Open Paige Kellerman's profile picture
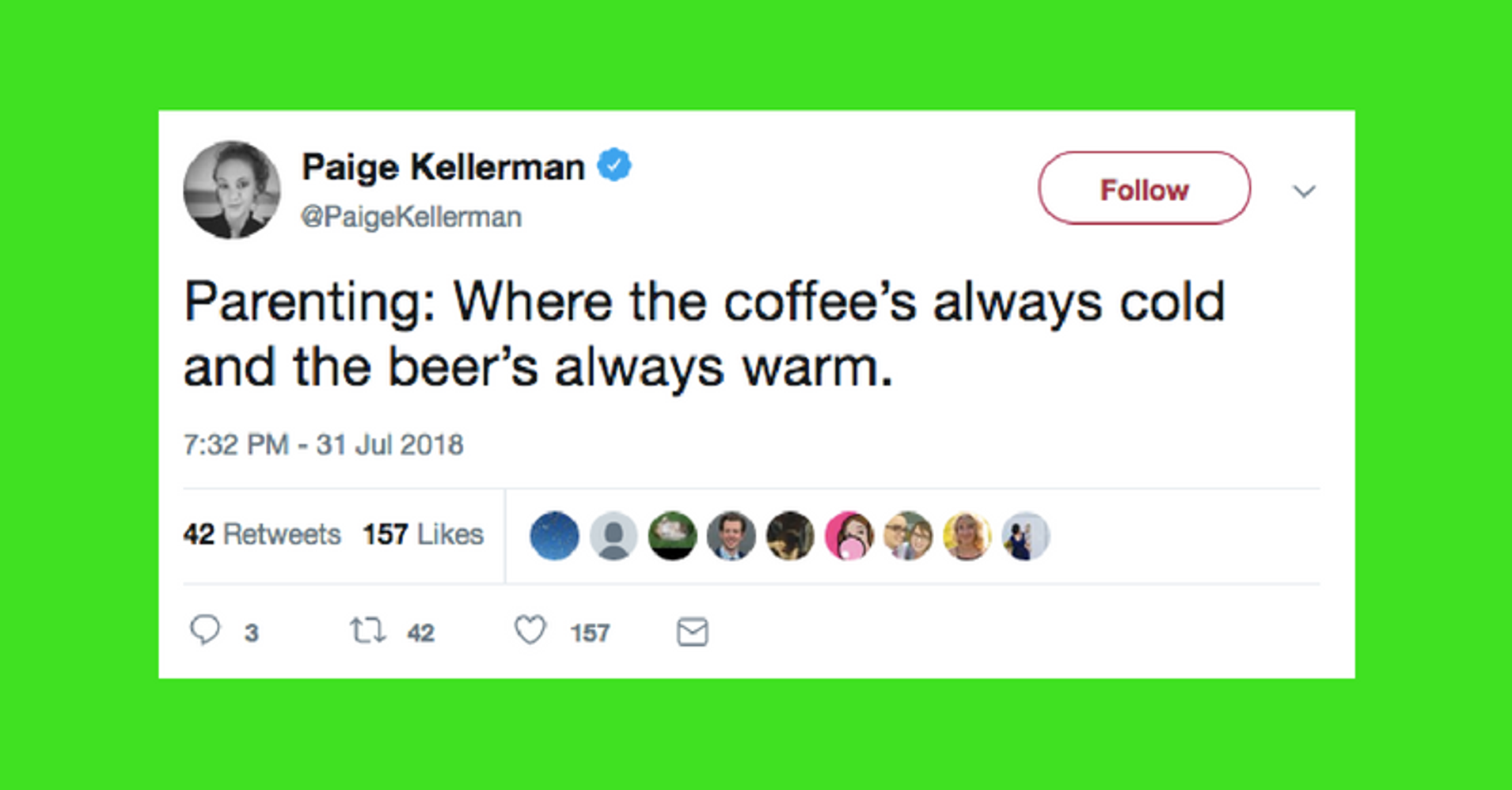The width and height of the screenshot is (1512, 790). [x=232, y=190]
